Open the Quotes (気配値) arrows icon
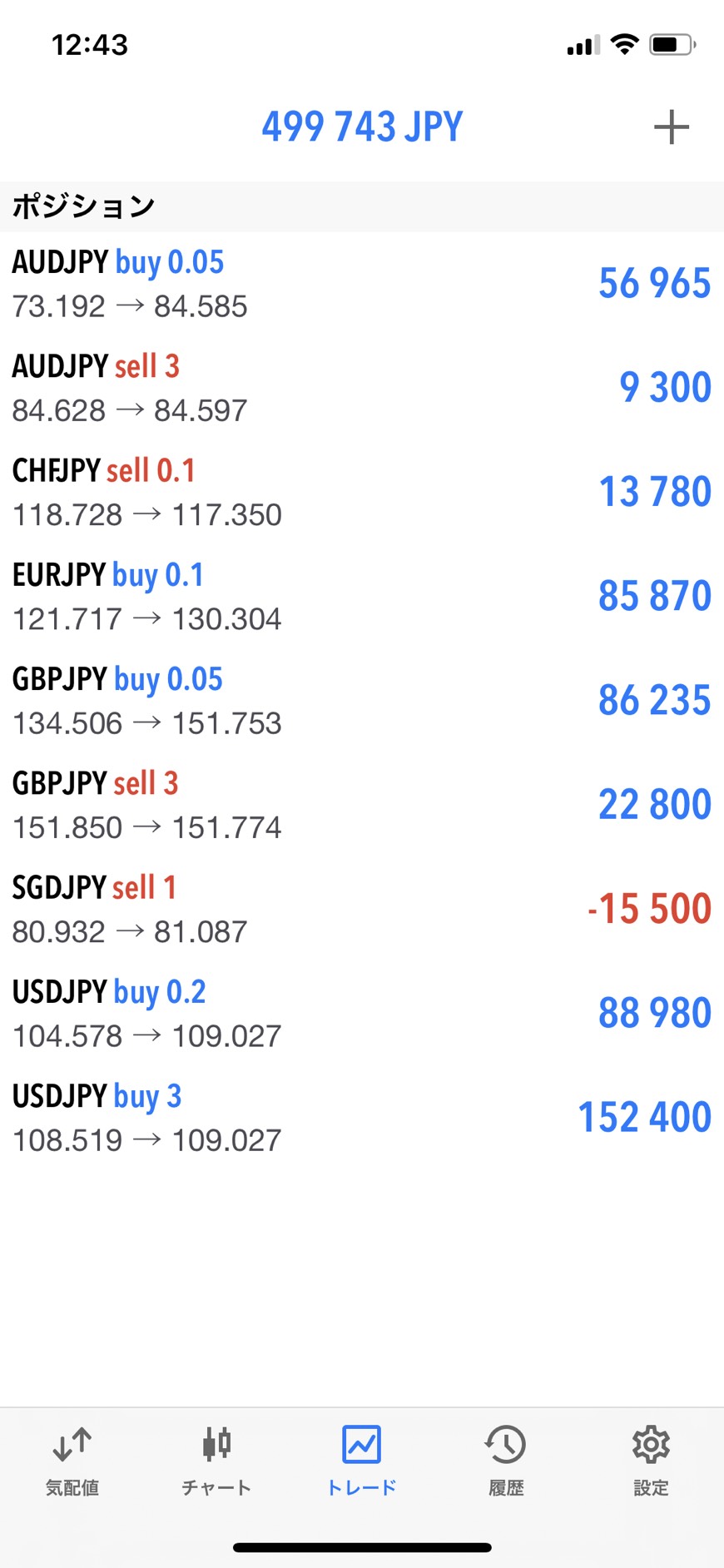 72,1444
